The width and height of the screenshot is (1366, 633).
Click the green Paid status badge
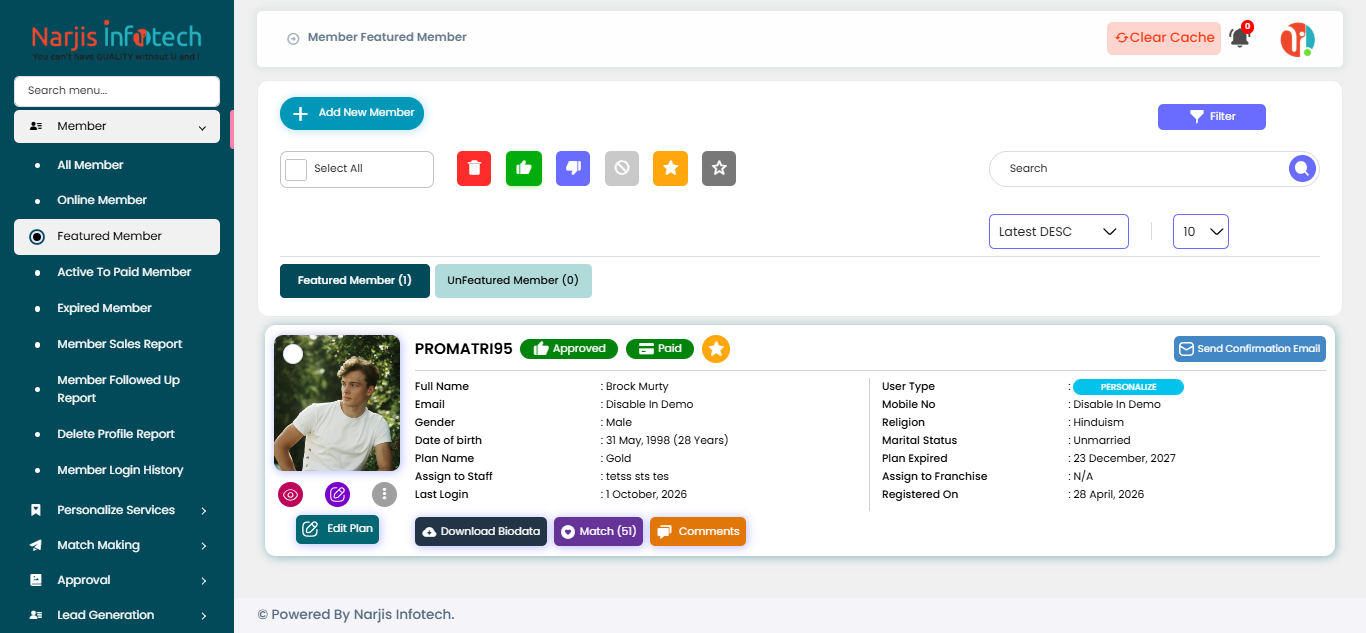coord(660,349)
